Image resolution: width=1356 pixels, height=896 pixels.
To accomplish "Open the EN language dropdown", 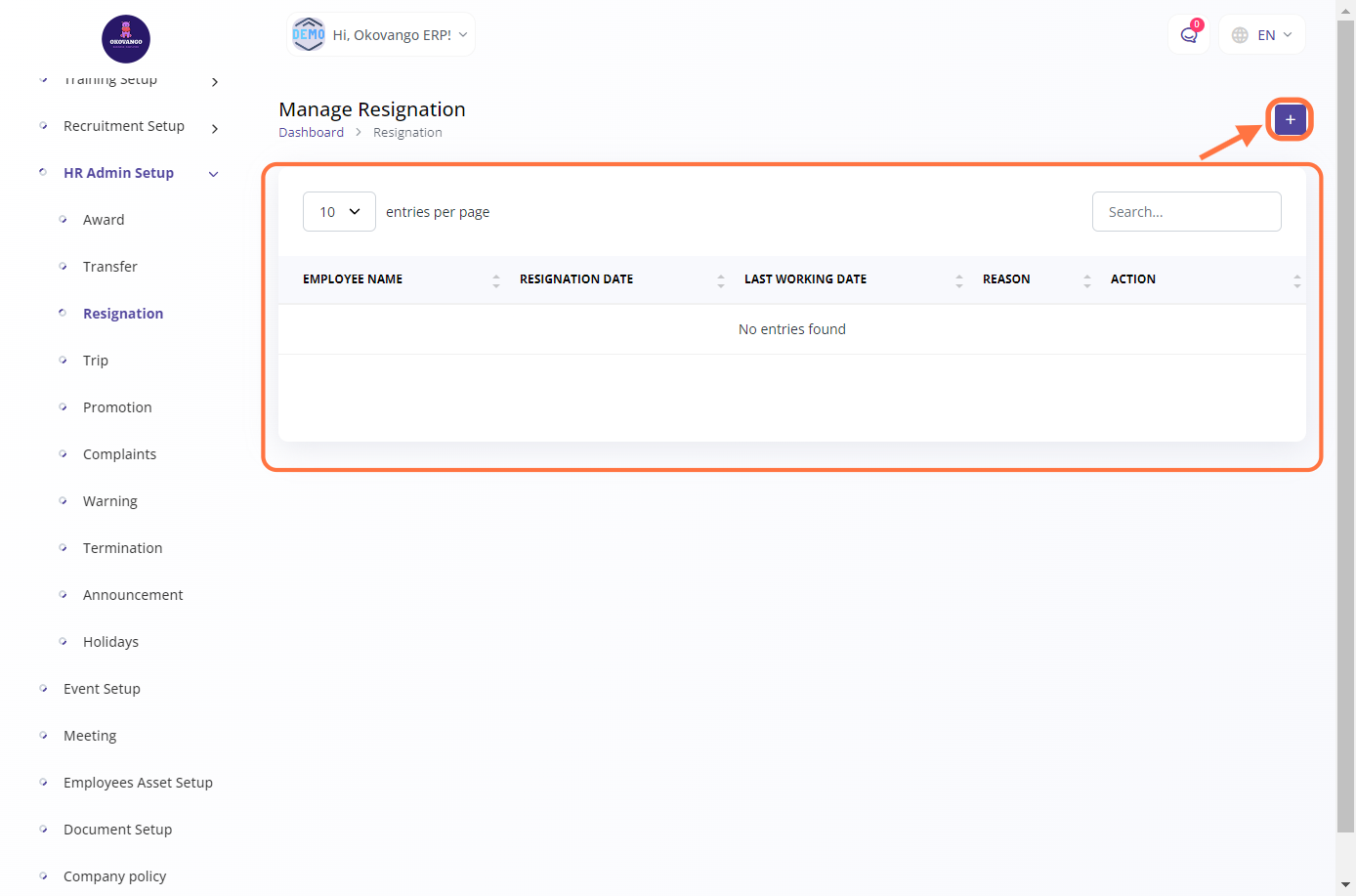I will tap(1262, 35).
